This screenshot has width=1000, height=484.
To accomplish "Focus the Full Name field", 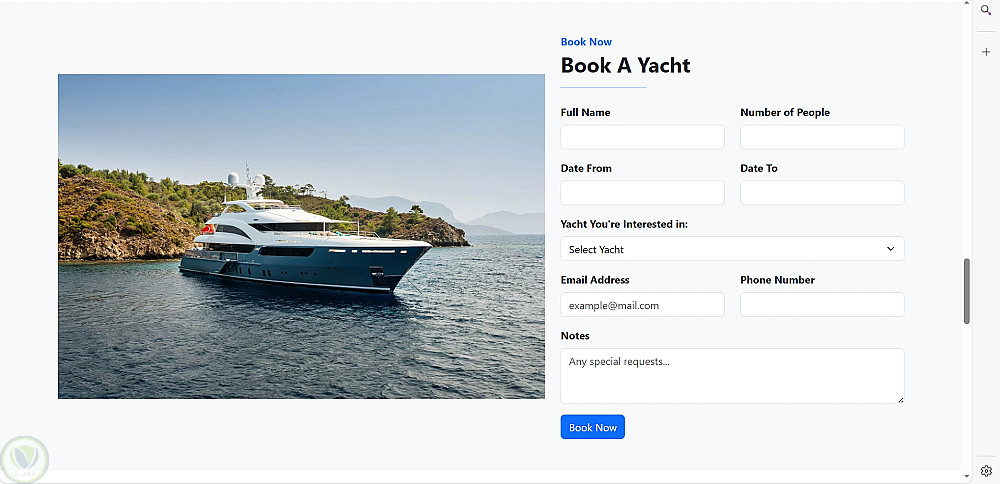I will coord(642,137).
